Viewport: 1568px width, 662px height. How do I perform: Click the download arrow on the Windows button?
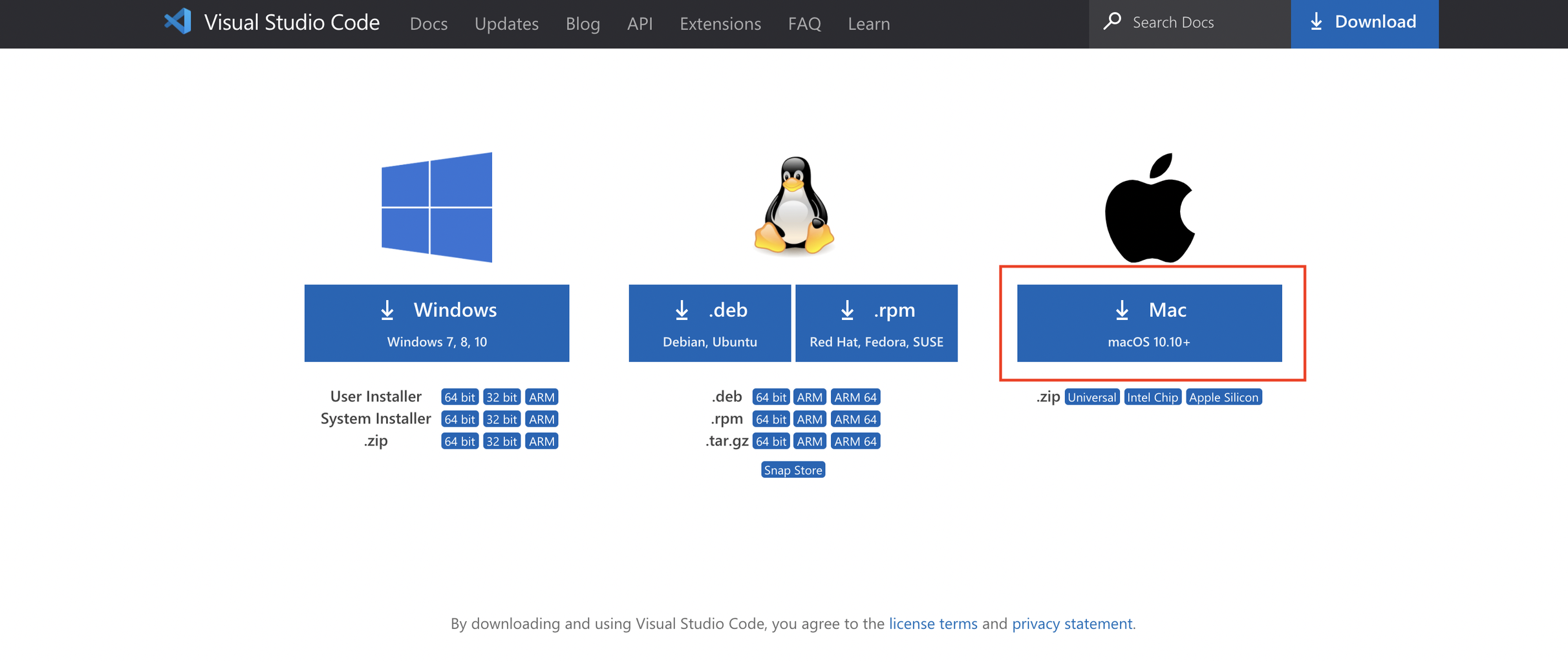coord(387,310)
